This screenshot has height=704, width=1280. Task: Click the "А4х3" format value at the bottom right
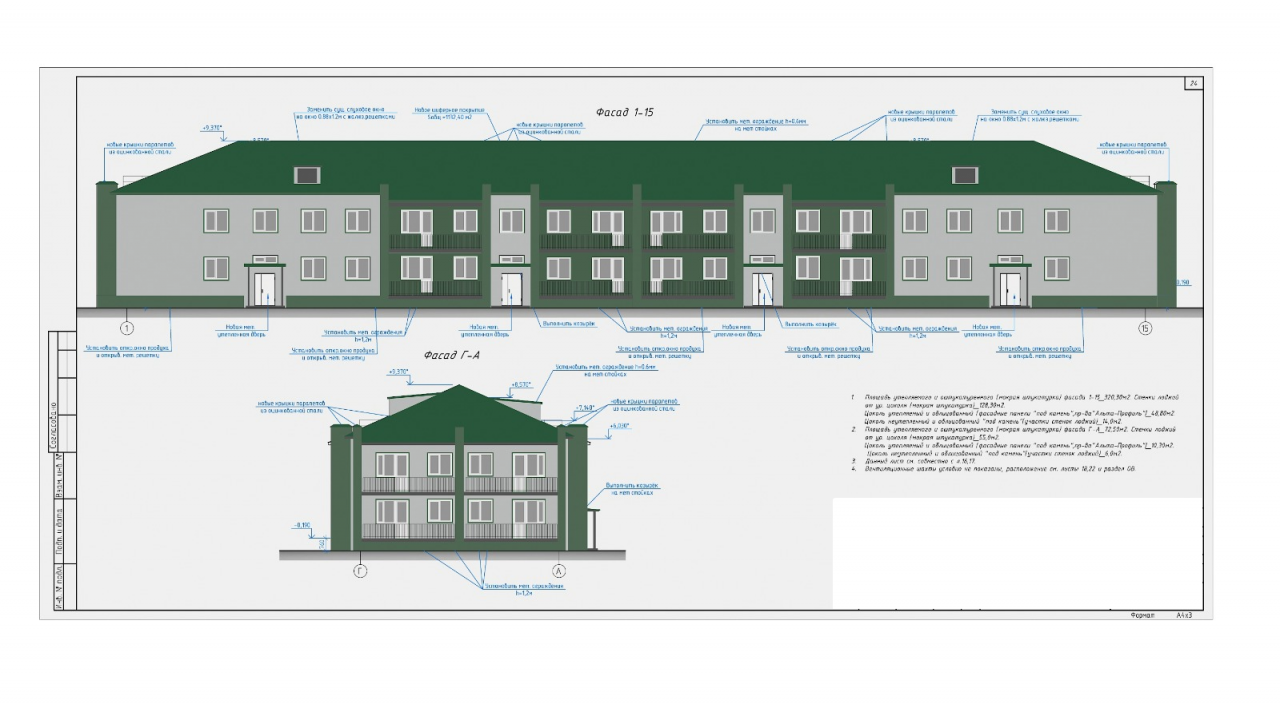tap(1185, 616)
